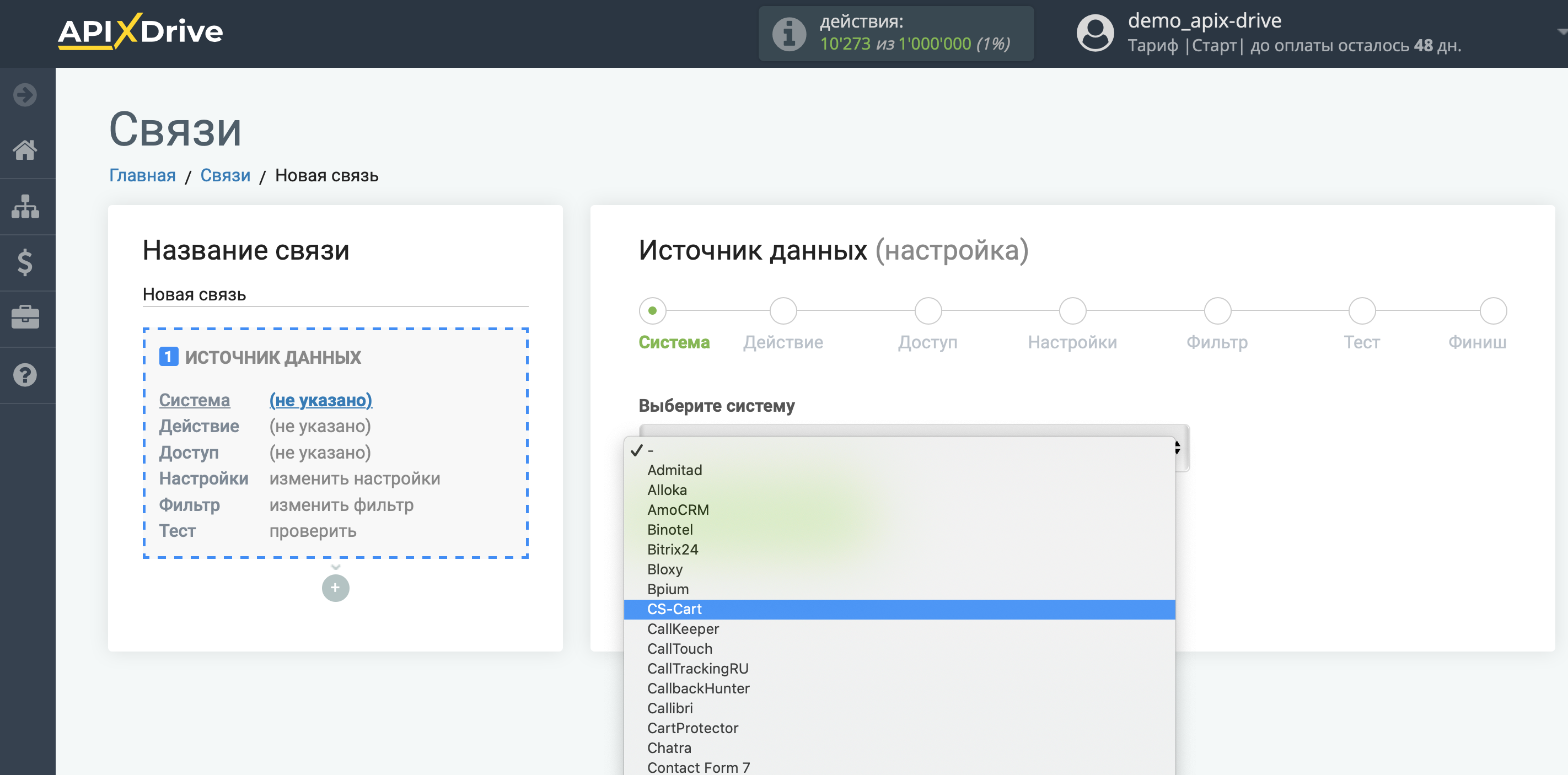The image size is (1568, 775).
Task: Click the Система step circle
Action: (x=653, y=311)
